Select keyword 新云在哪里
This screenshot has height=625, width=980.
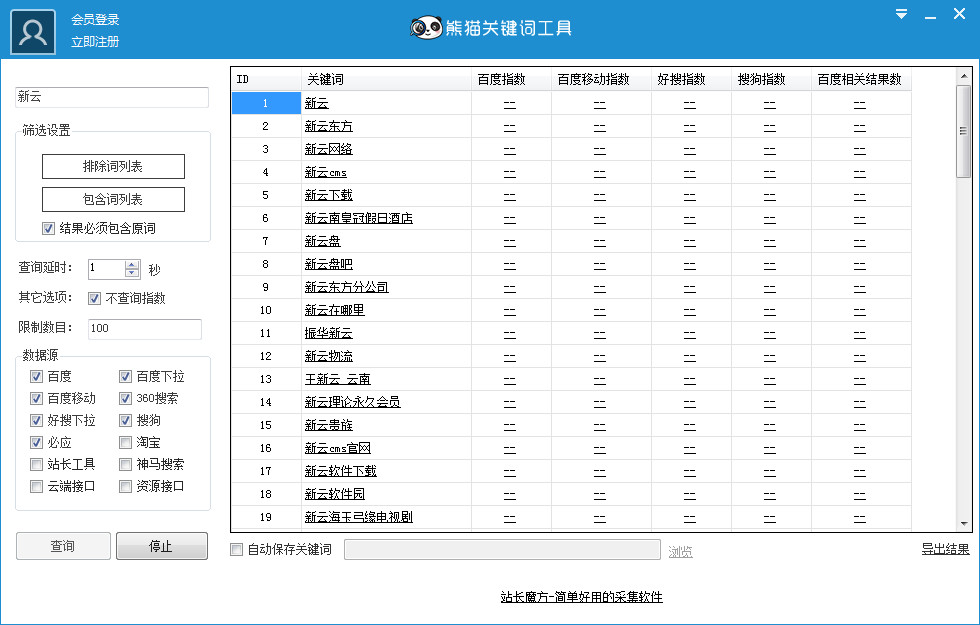coord(334,311)
